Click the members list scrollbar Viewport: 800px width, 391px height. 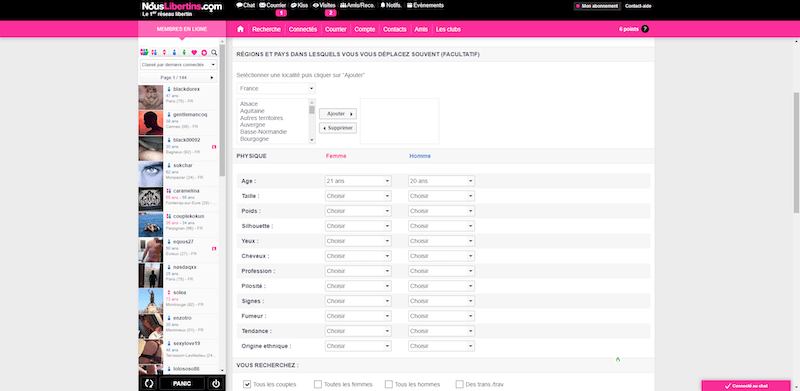click(x=222, y=110)
